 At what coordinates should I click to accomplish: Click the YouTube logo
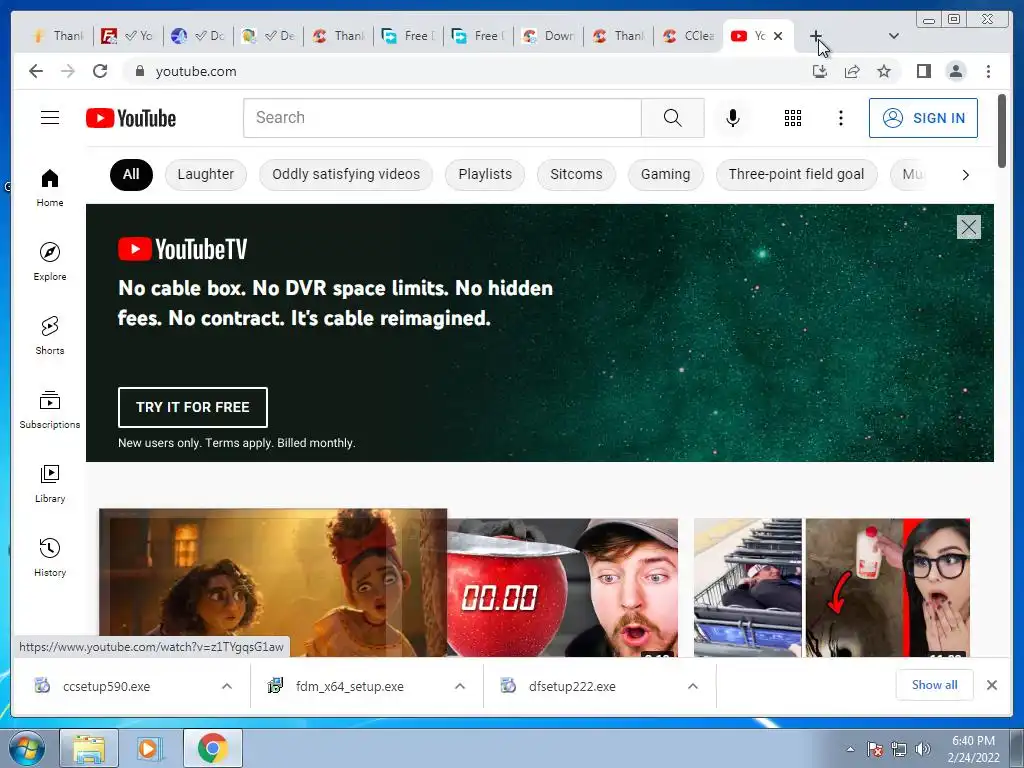click(x=131, y=118)
